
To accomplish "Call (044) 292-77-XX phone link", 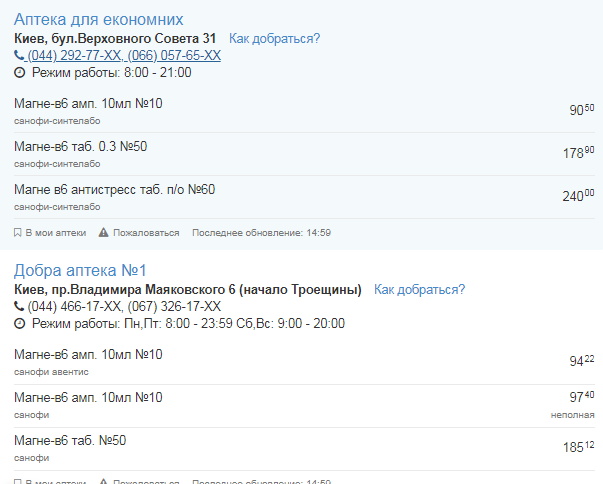I will coord(74,55).
